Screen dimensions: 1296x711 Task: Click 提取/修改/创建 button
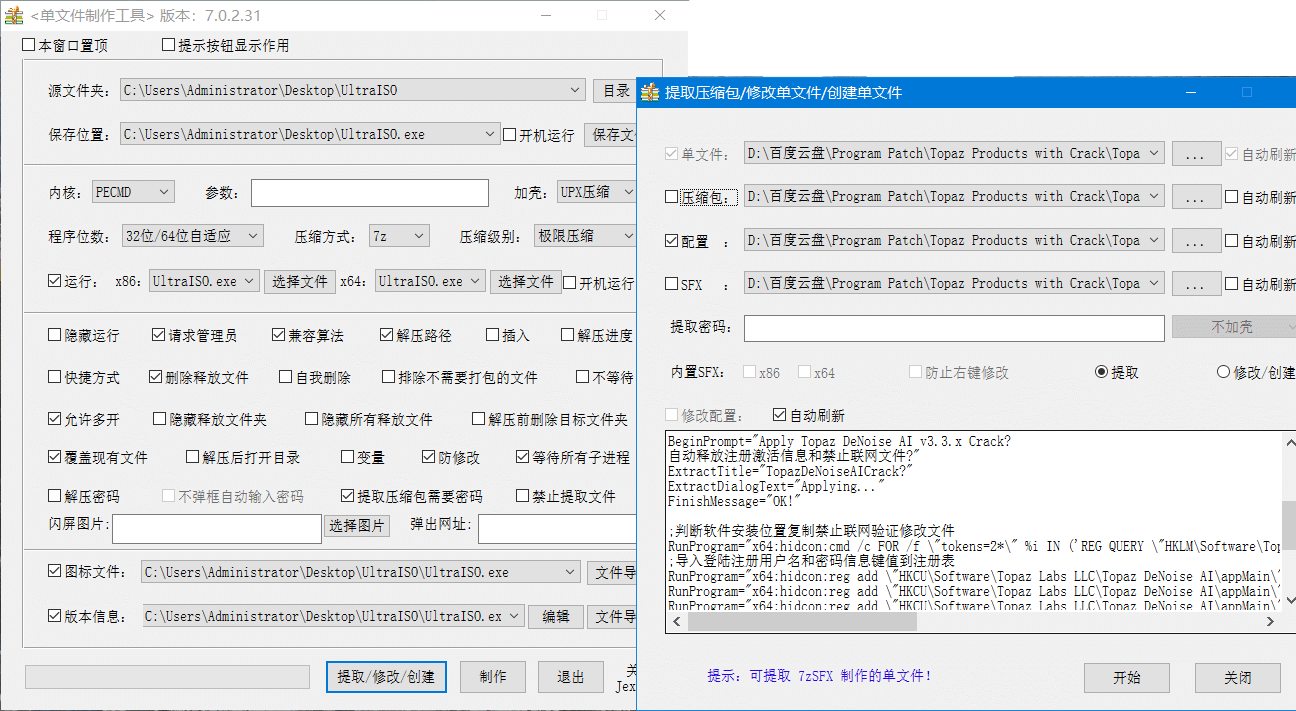386,676
